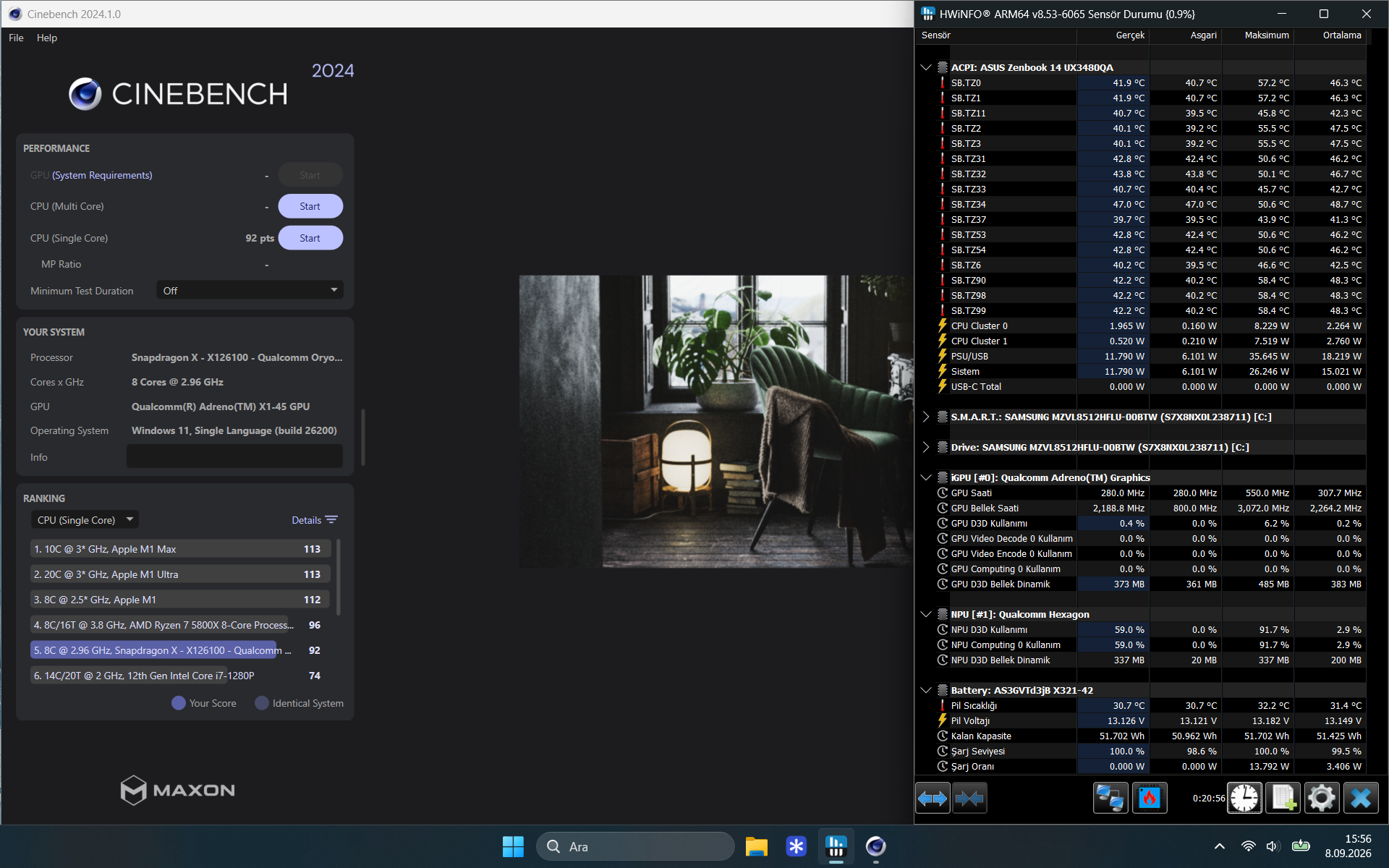Open the GPU System Requirements link
This screenshot has height=868, width=1389.
coord(102,175)
